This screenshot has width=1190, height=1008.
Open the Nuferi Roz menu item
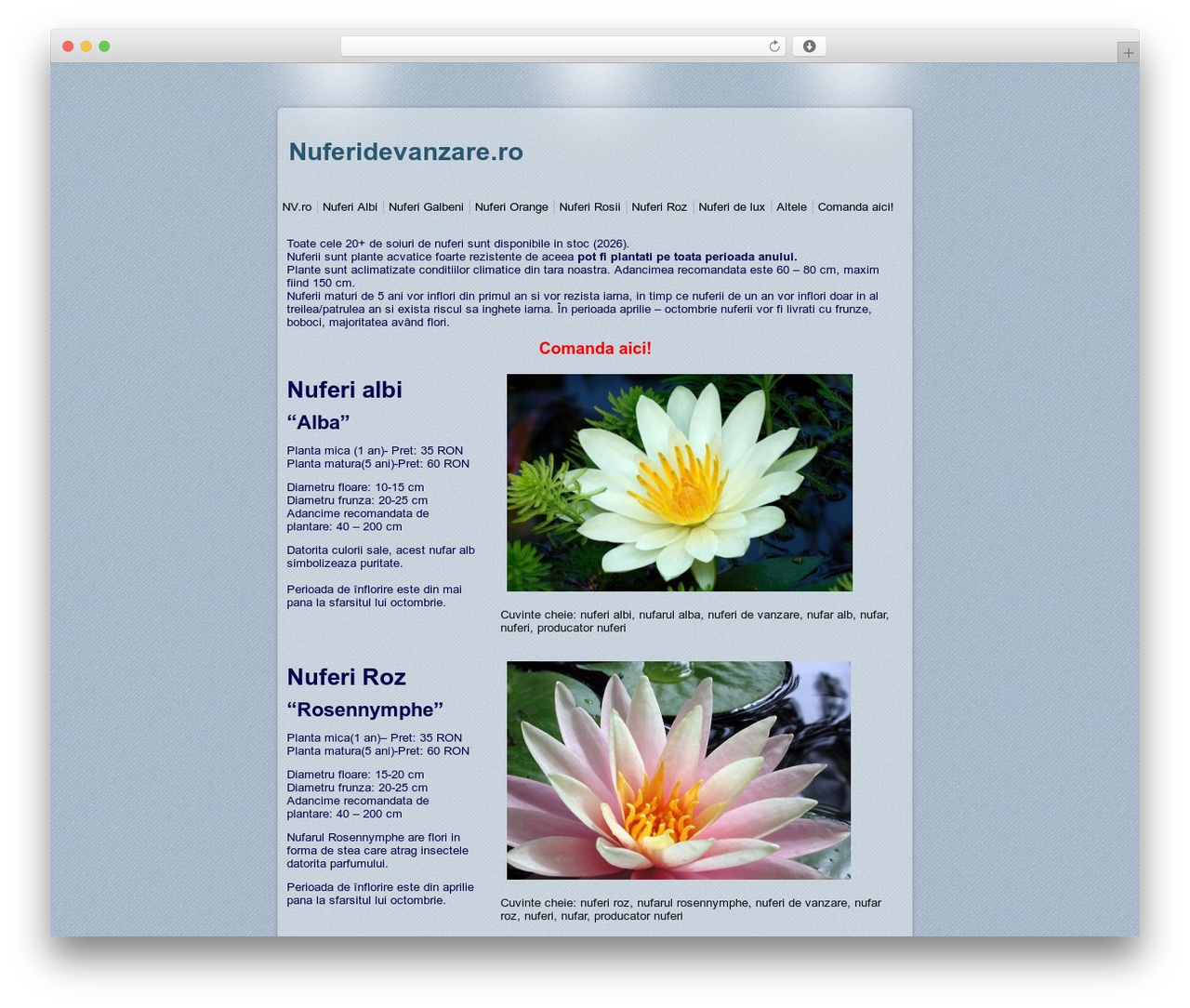pos(659,207)
